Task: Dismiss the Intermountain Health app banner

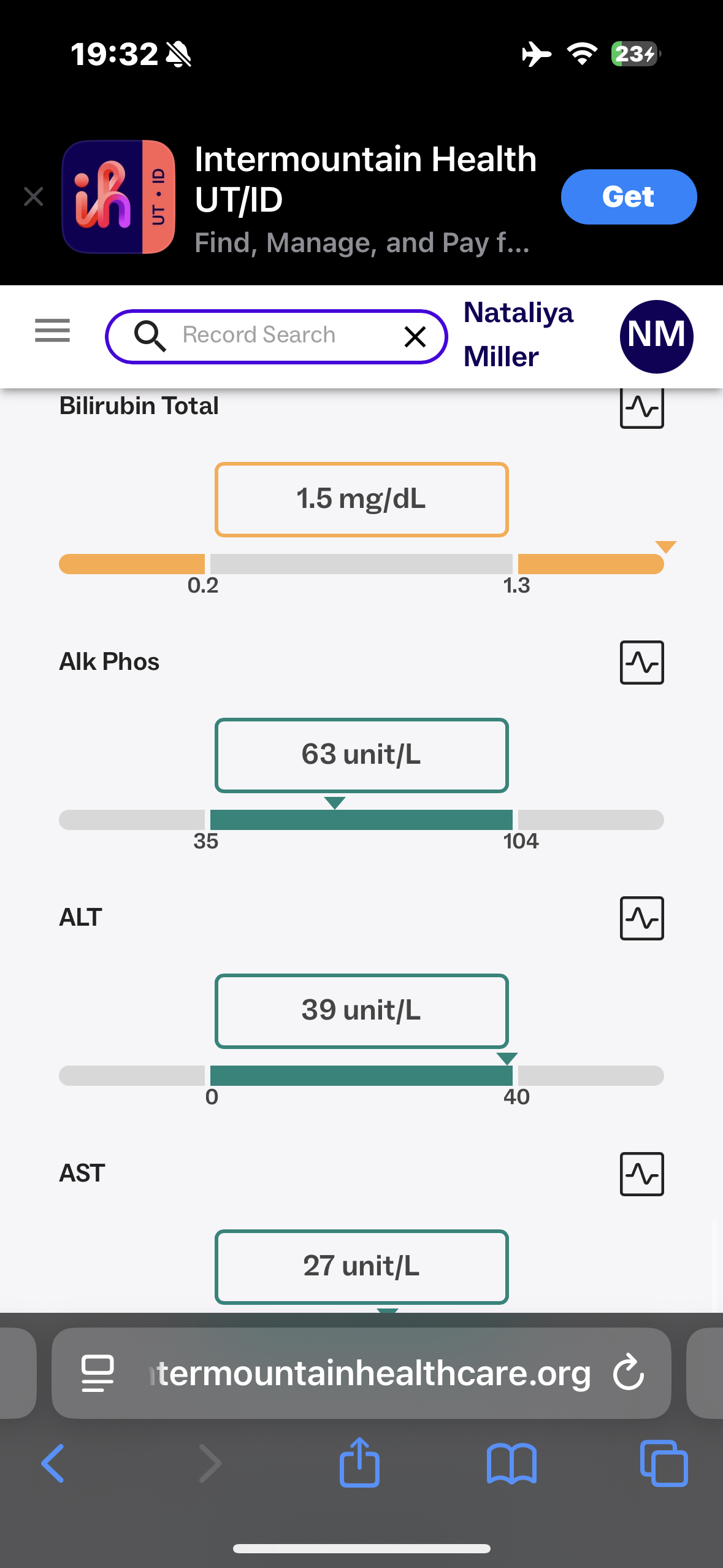Action: click(34, 197)
